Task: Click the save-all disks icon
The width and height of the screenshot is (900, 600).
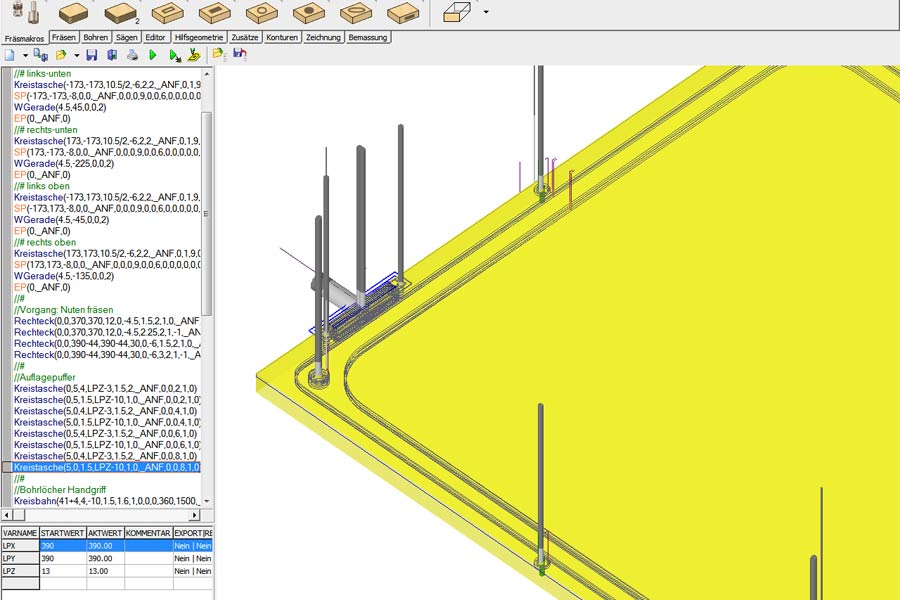Action: 112,55
